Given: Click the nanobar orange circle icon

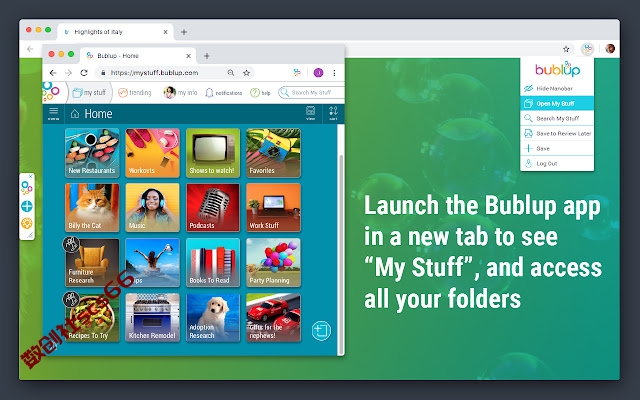Looking at the screenshot, I should 27,223.
